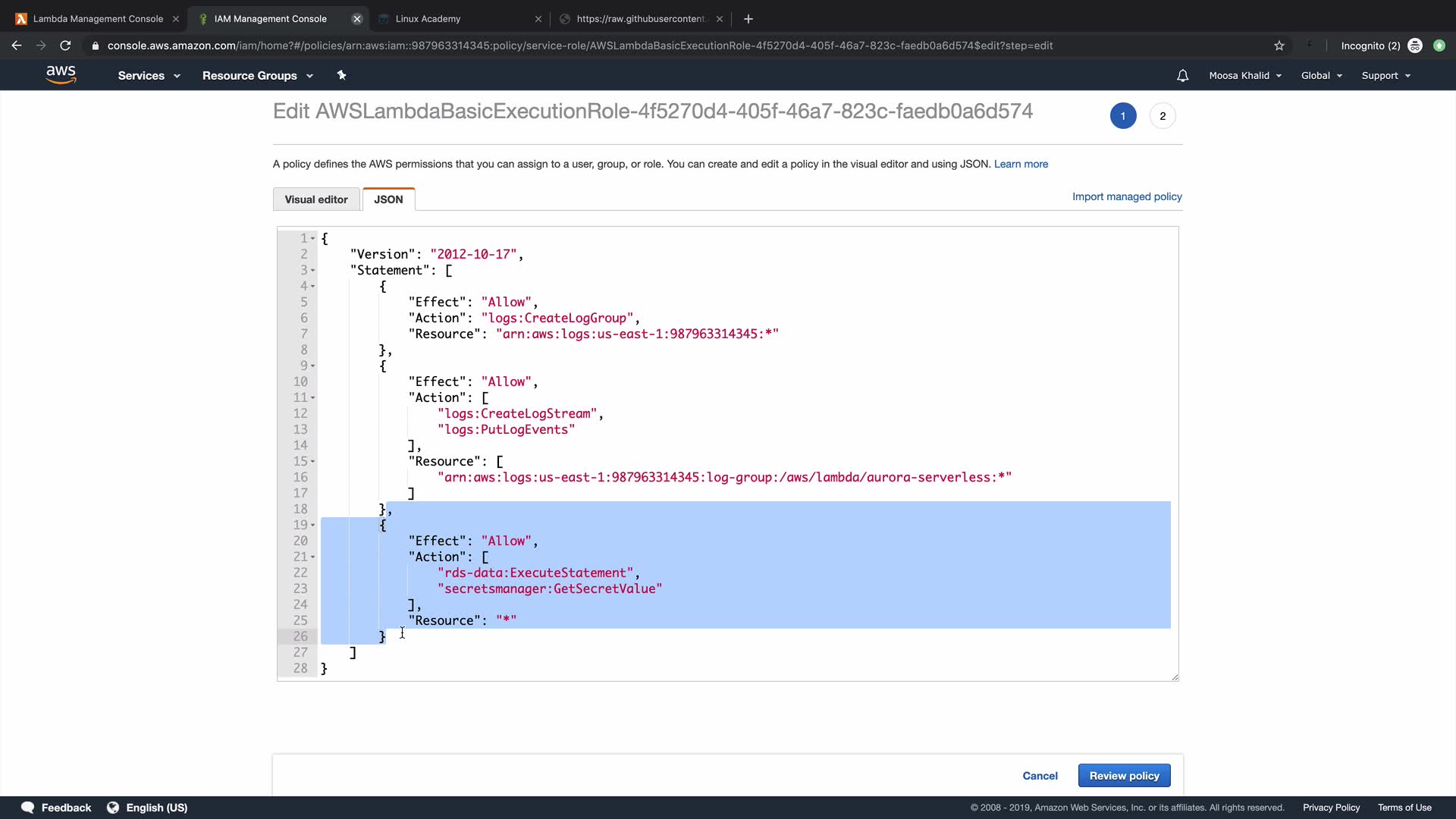Click the Review policy button
1456x819 pixels.
tap(1124, 776)
